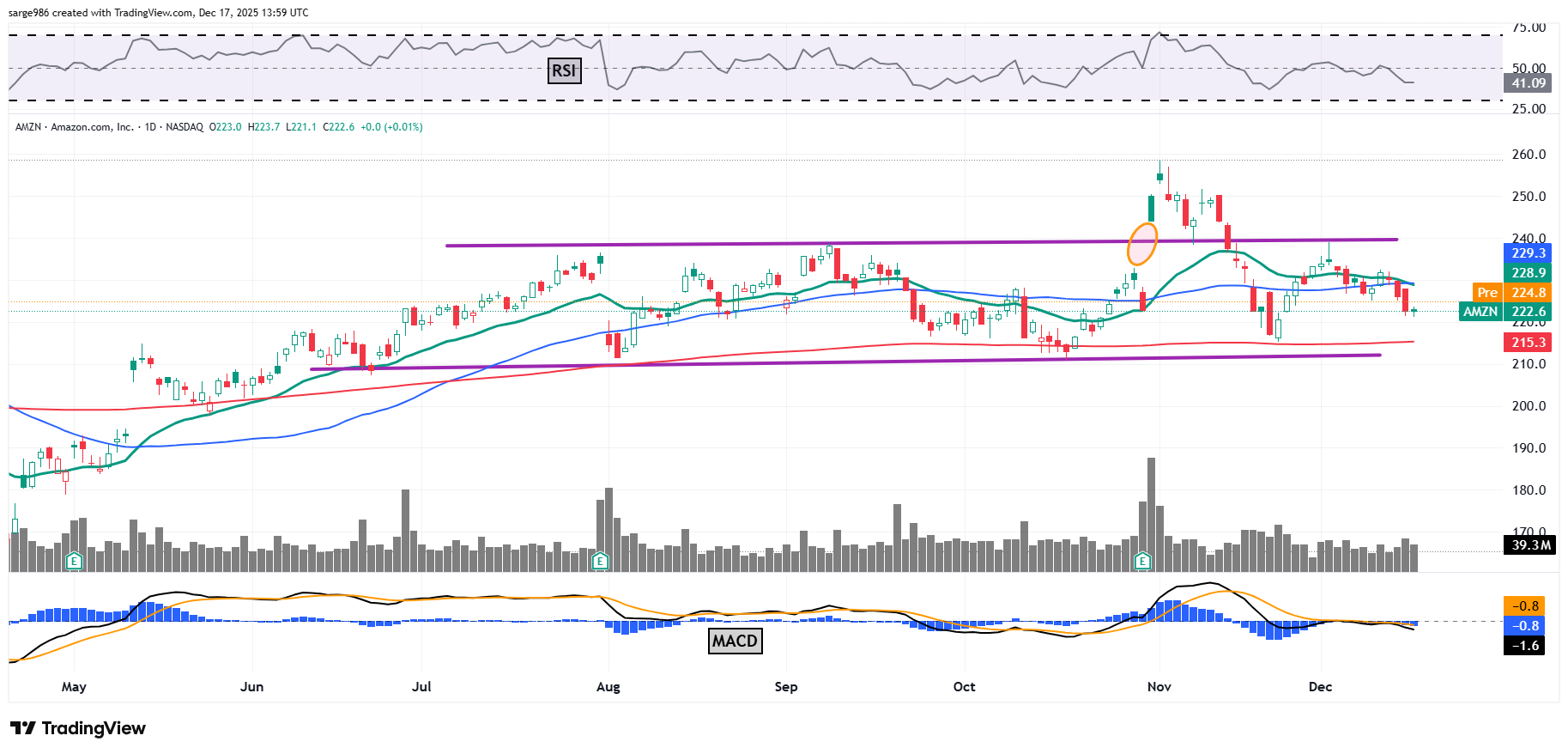Click the TradingView logo at bottom left
Image resolution: width=1568 pixels, height=754 pixels.
coord(78,728)
